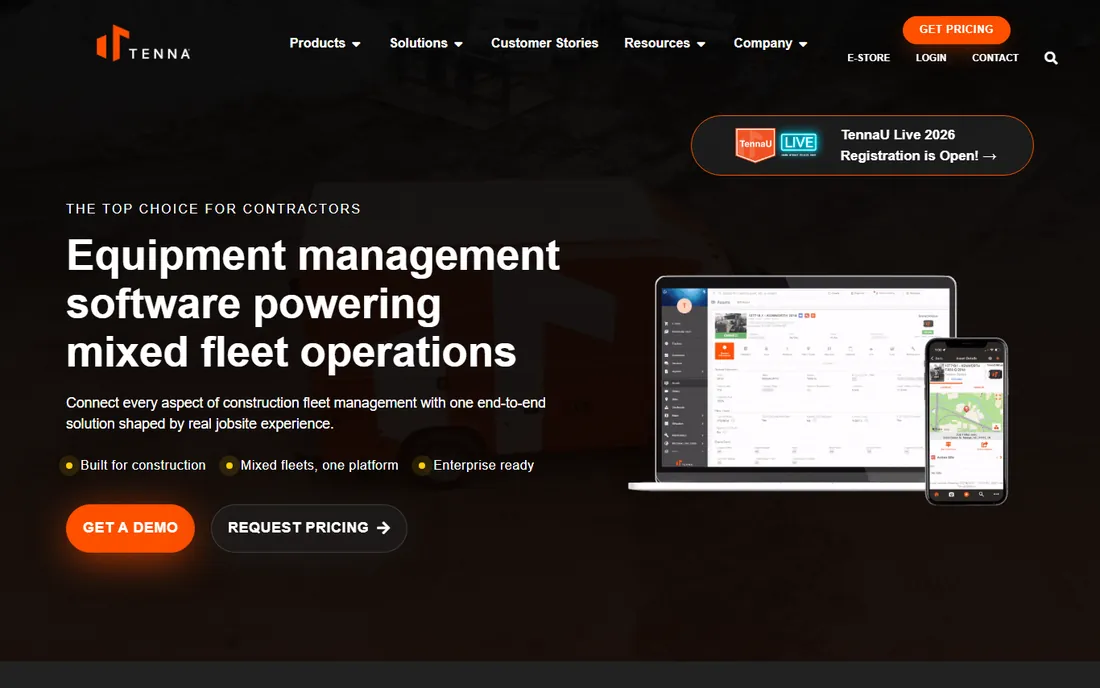Click the GET A DEMO button

point(130,528)
